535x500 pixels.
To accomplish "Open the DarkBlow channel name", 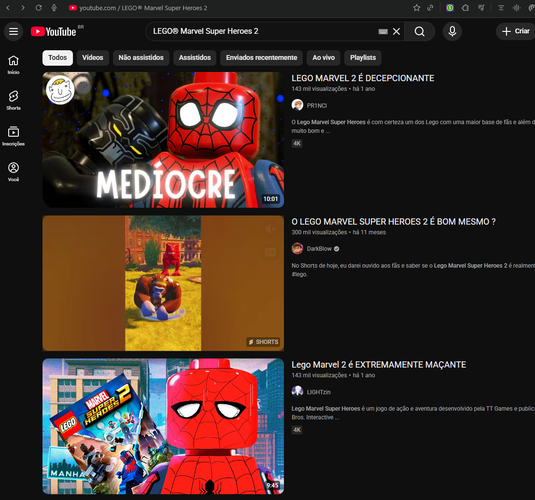I will tap(319, 249).
